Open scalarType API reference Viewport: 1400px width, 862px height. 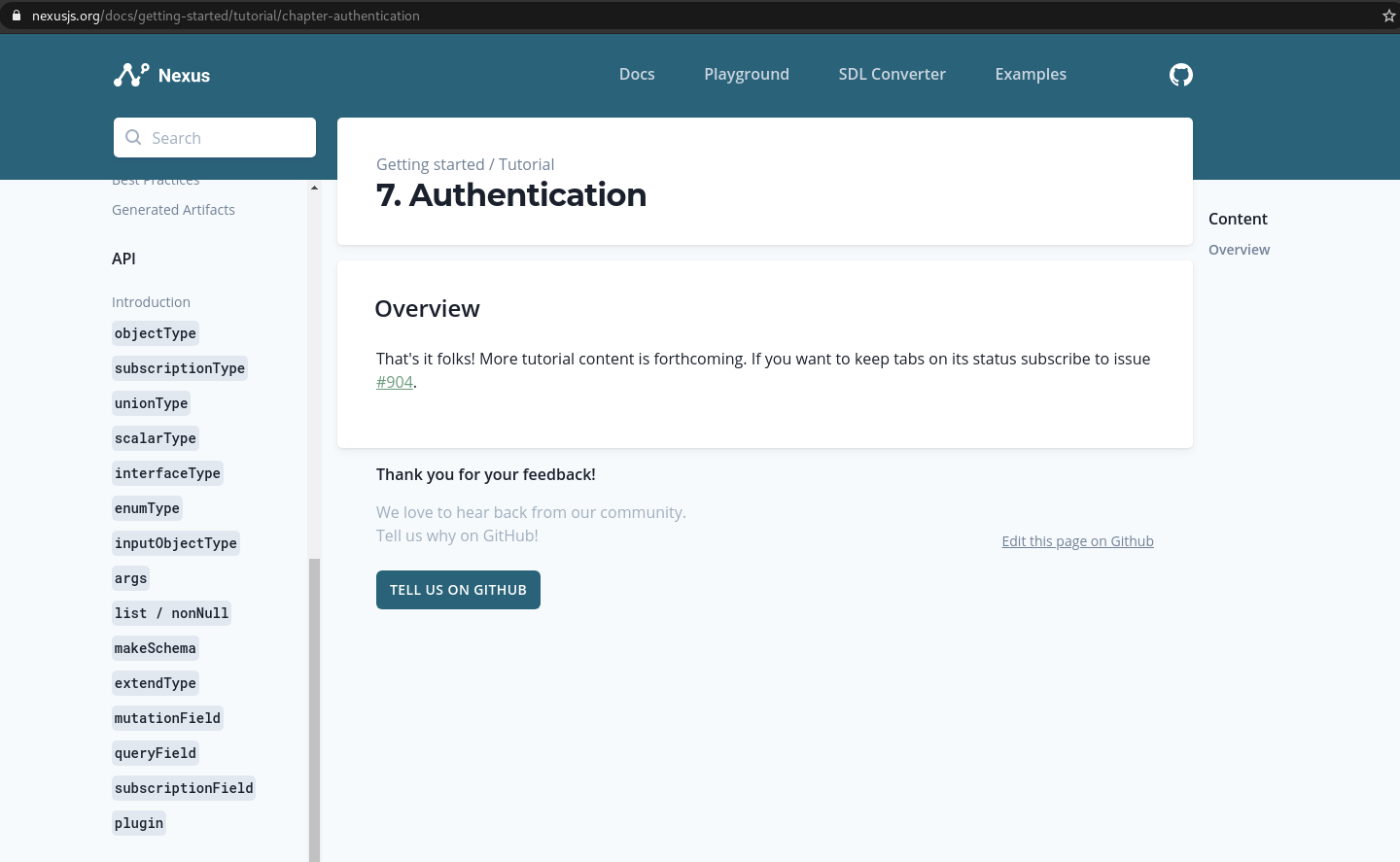[156, 438]
